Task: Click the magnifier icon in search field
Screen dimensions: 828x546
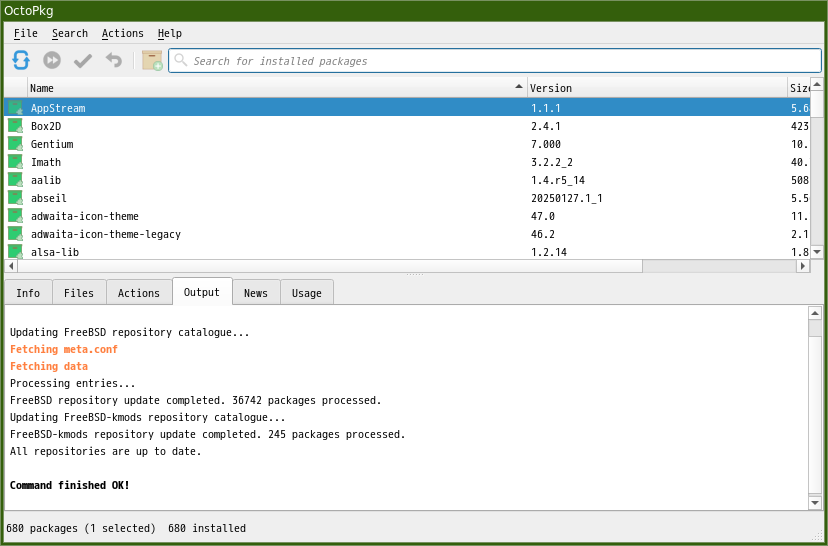Action: [181, 60]
